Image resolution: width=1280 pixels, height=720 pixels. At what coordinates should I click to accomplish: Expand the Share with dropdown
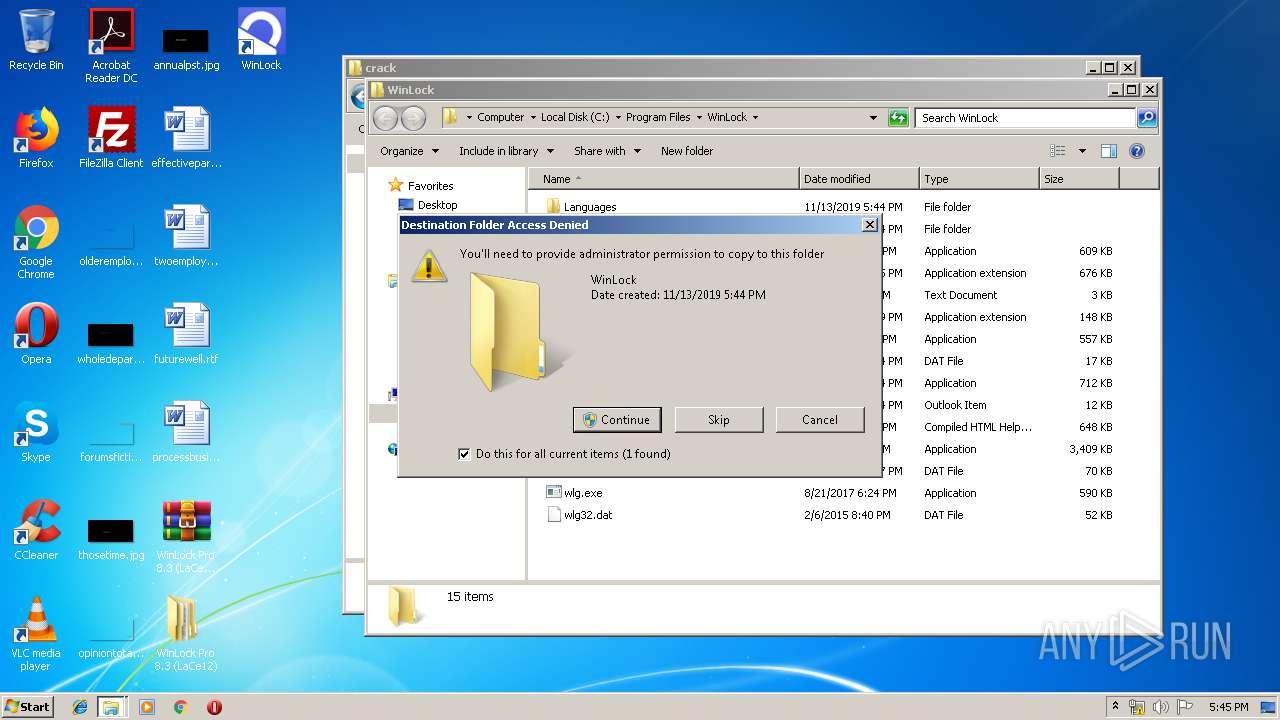[607, 151]
